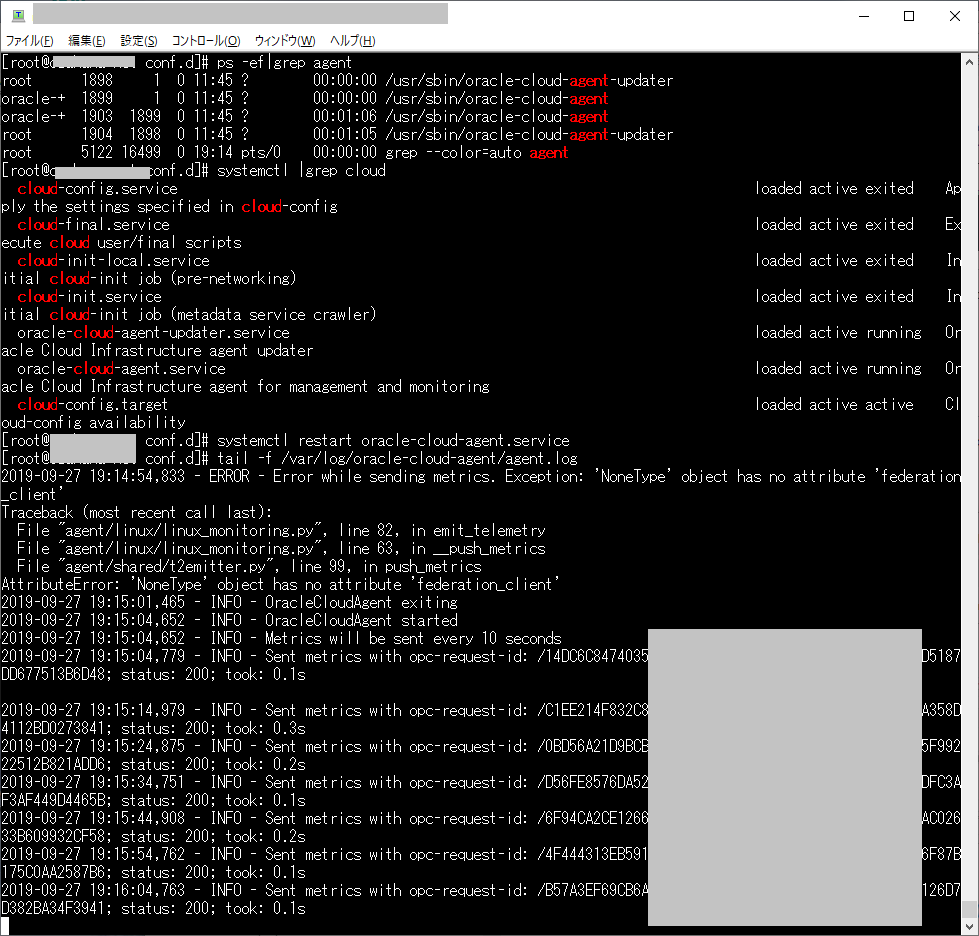Viewport: 979px width, 936px height.
Task: Click the 'systemctl |grep cloud' command text
Action: pos(301,170)
